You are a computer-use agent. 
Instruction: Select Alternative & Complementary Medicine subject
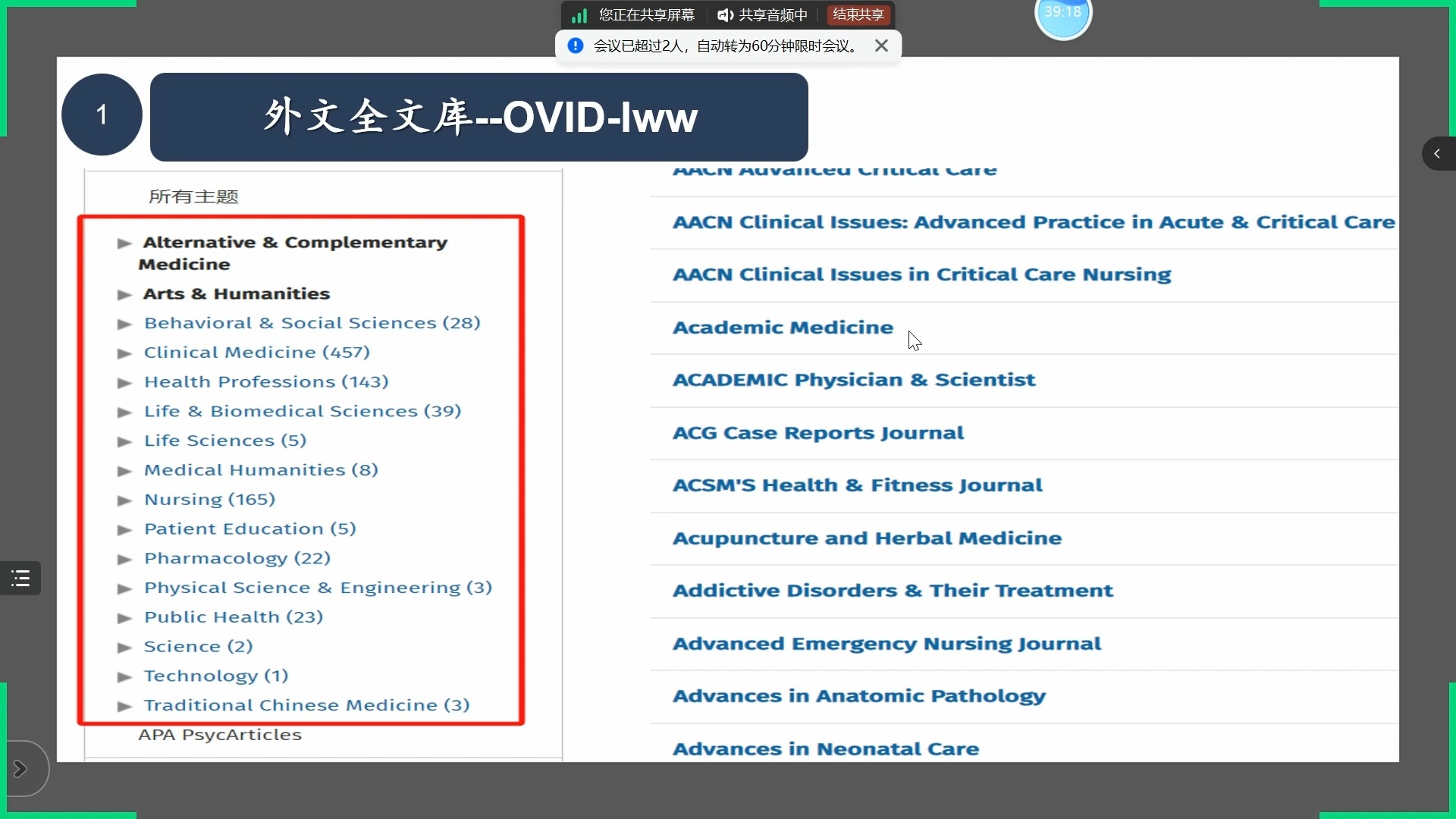(x=293, y=253)
